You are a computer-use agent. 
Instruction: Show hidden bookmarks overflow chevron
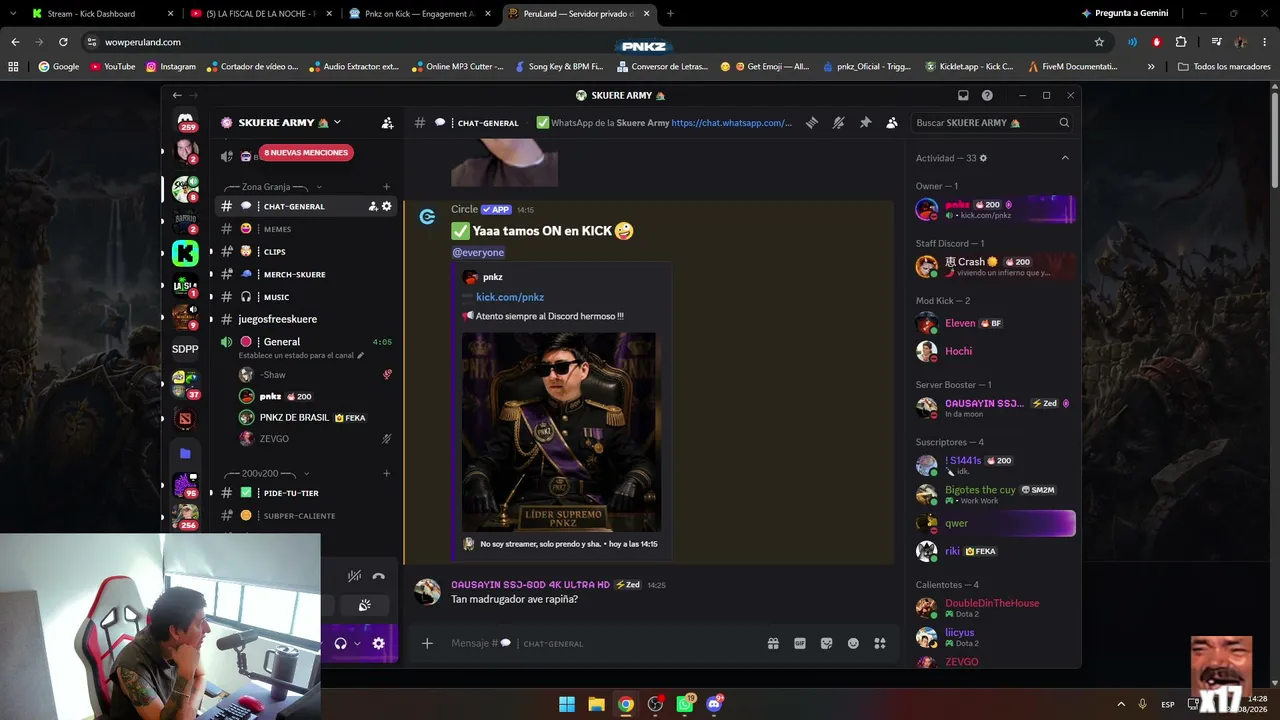tap(1151, 67)
